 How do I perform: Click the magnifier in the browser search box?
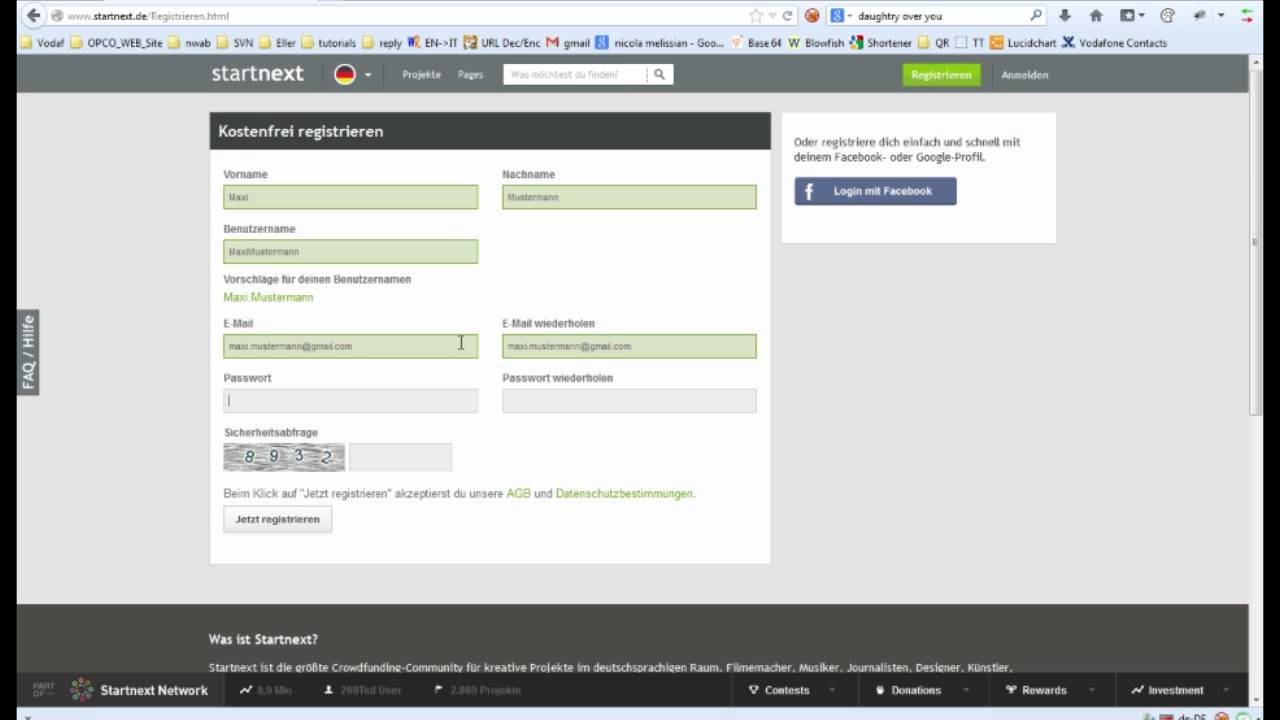click(x=1036, y=16)
